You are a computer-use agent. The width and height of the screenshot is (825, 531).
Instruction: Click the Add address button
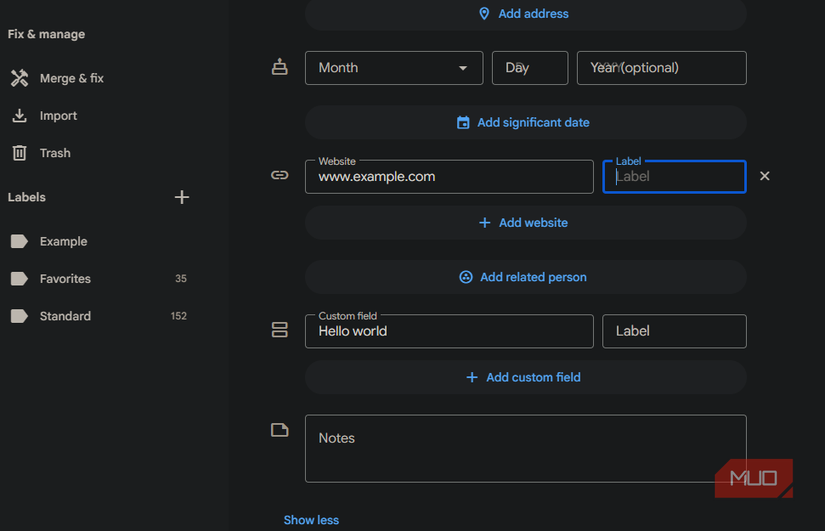(525, 14)
